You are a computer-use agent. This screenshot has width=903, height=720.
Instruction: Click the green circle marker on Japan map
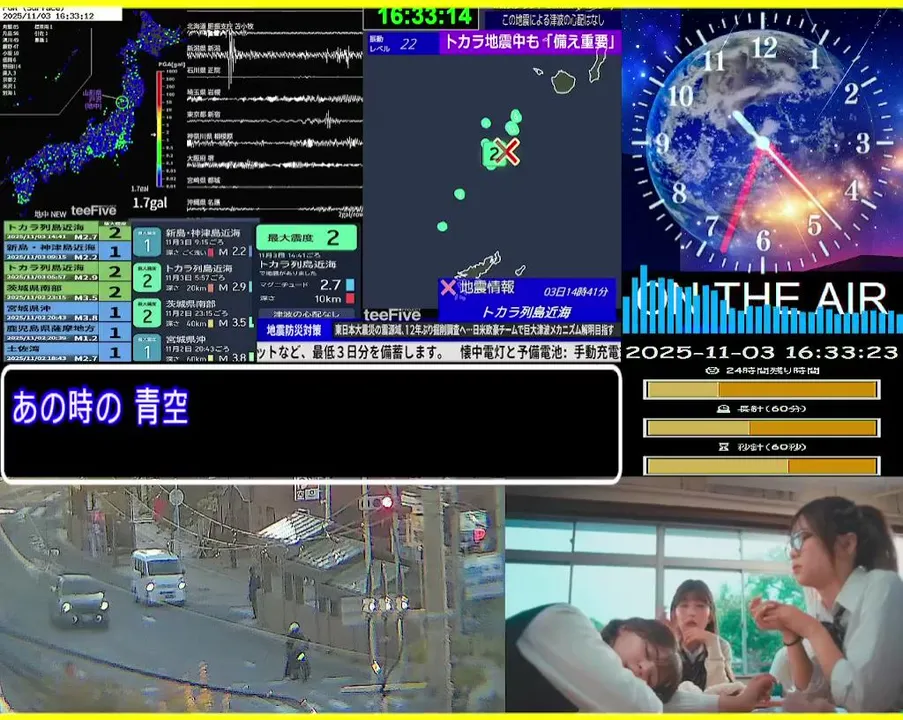pyautogui.click(x=122, y=103)
